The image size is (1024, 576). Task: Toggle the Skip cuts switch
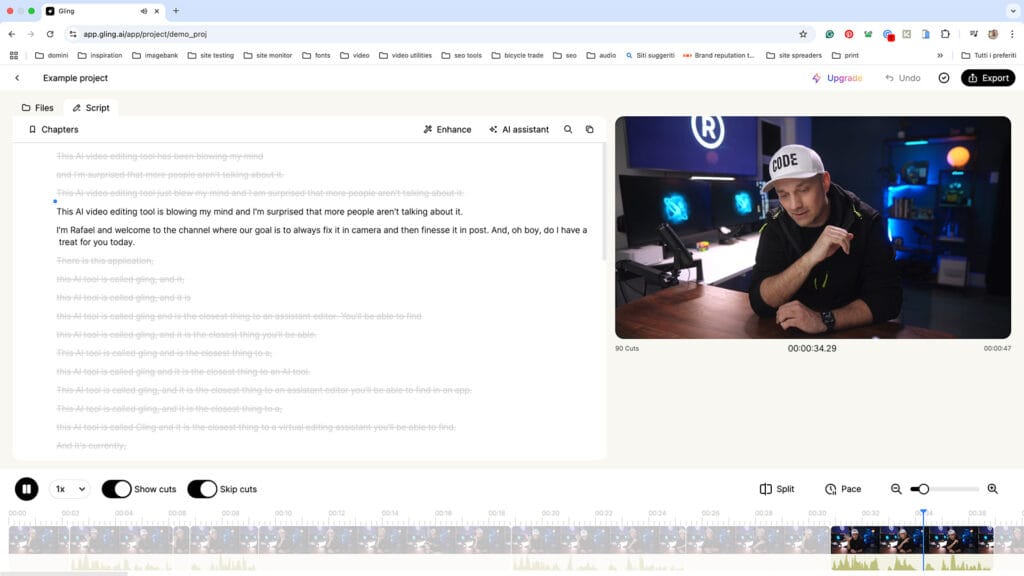202,489
